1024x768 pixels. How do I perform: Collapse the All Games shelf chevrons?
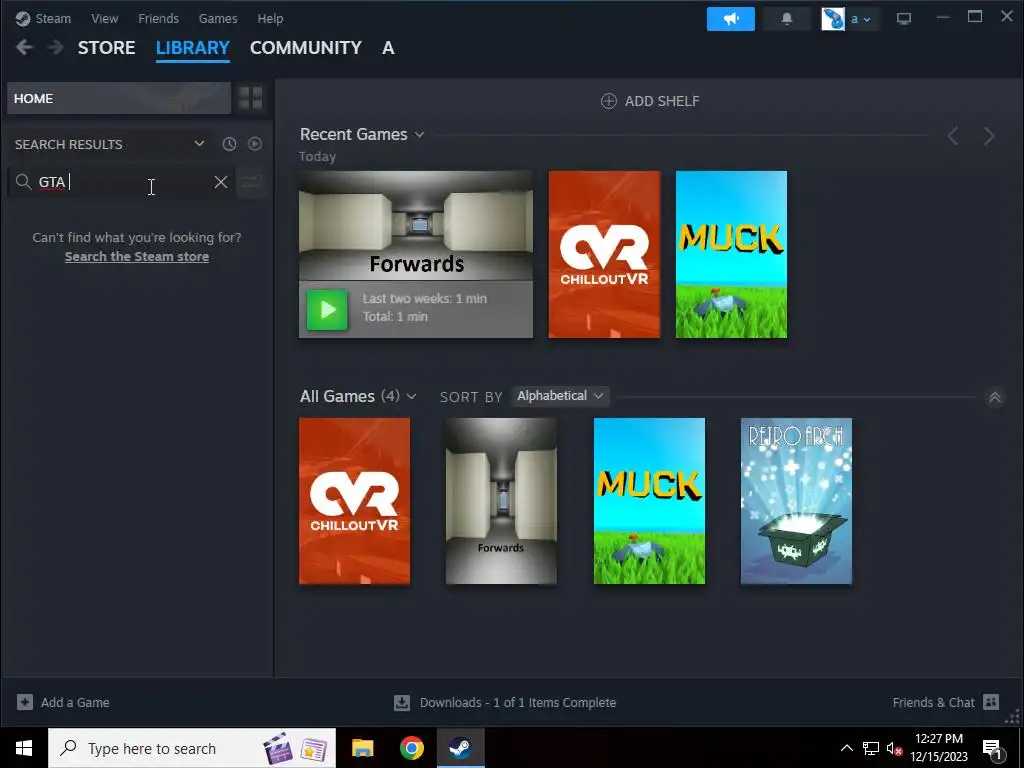995,397
